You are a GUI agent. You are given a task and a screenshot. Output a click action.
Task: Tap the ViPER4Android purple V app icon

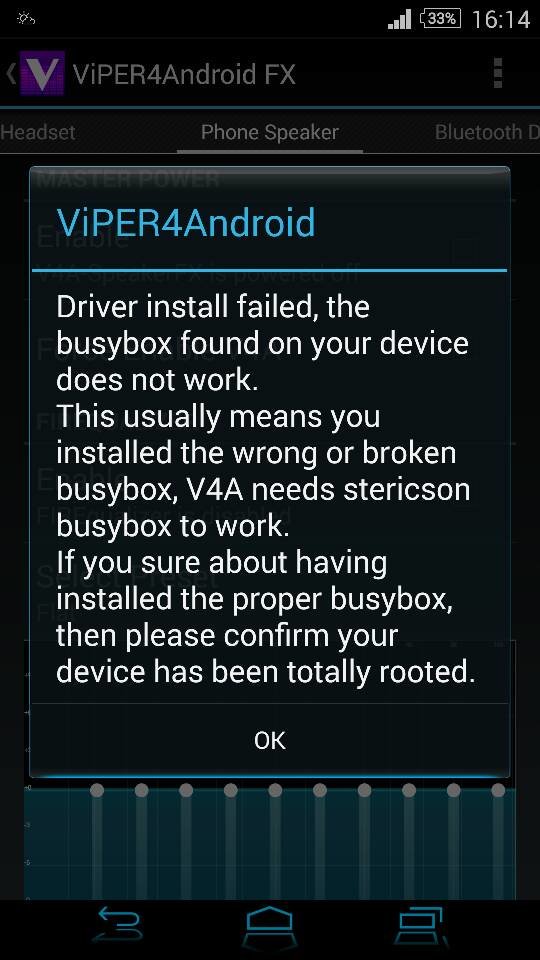(42, 73)
